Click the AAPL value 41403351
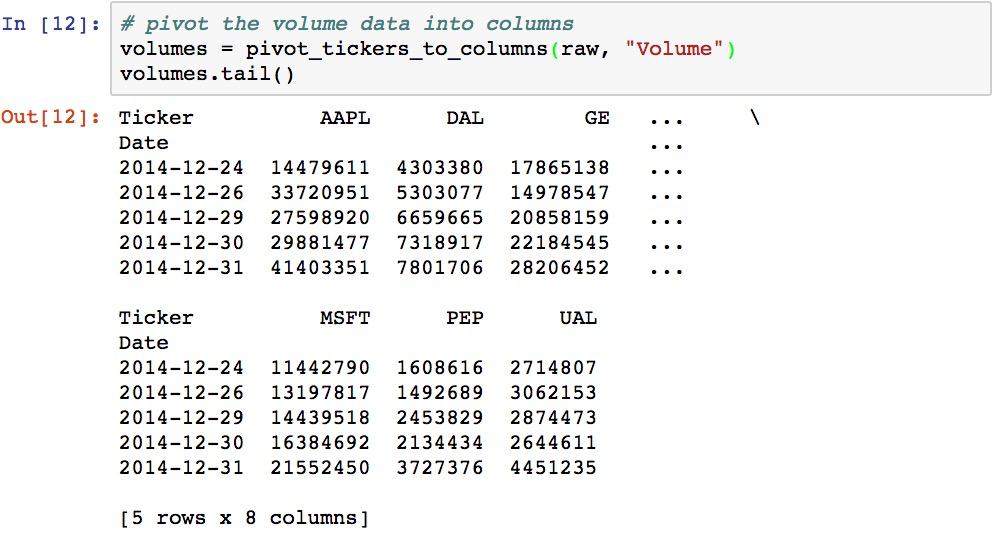Viewport: 997px width, 535px height. [320, 267]
